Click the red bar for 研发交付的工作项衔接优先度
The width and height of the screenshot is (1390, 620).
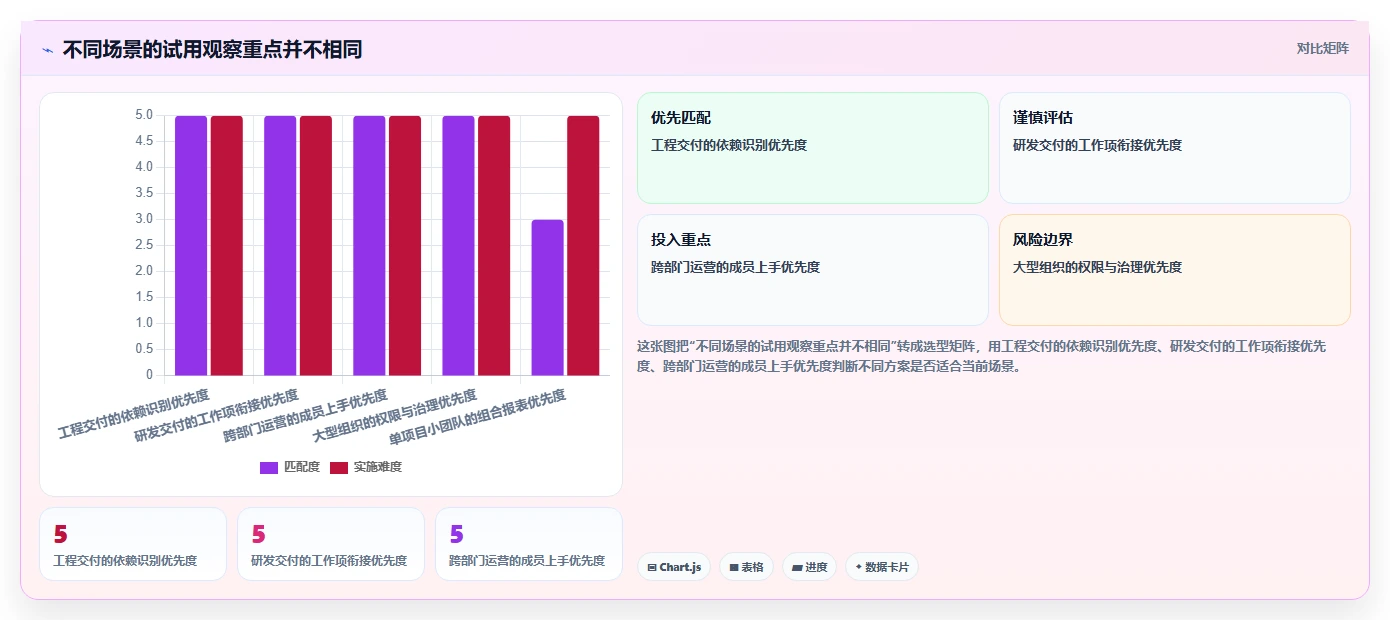(x=316, y=245)
